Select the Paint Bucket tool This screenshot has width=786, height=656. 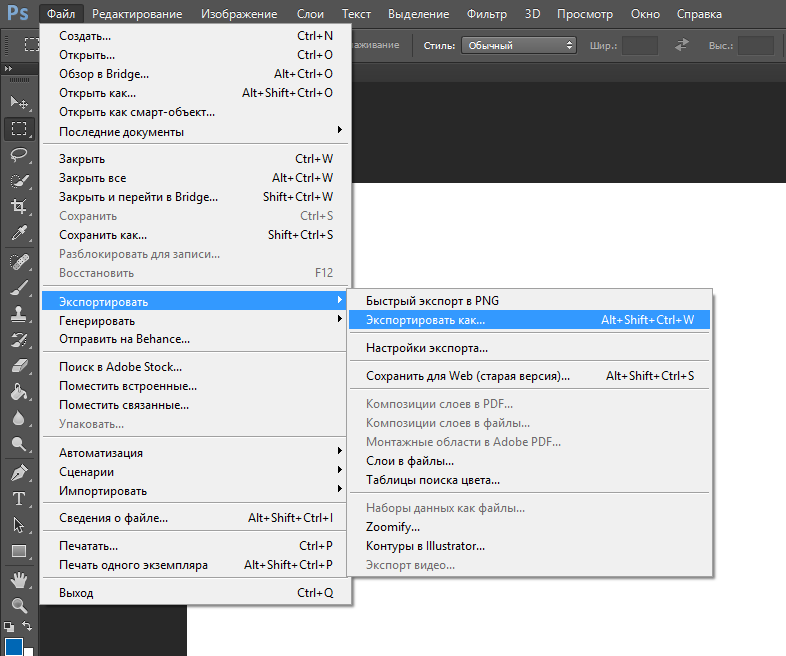click(x=19, y=392)
